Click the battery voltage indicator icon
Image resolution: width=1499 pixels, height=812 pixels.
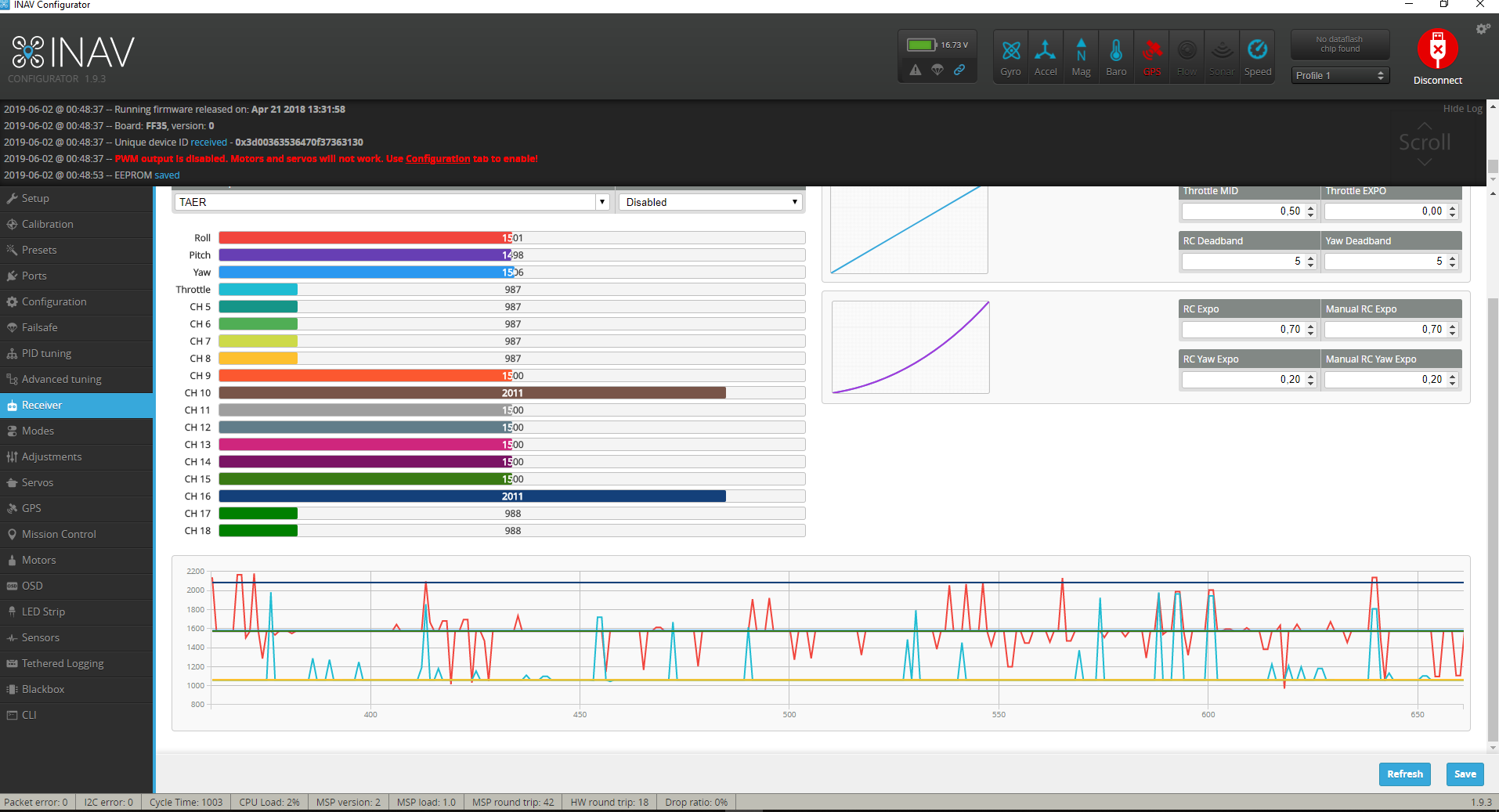922,45
